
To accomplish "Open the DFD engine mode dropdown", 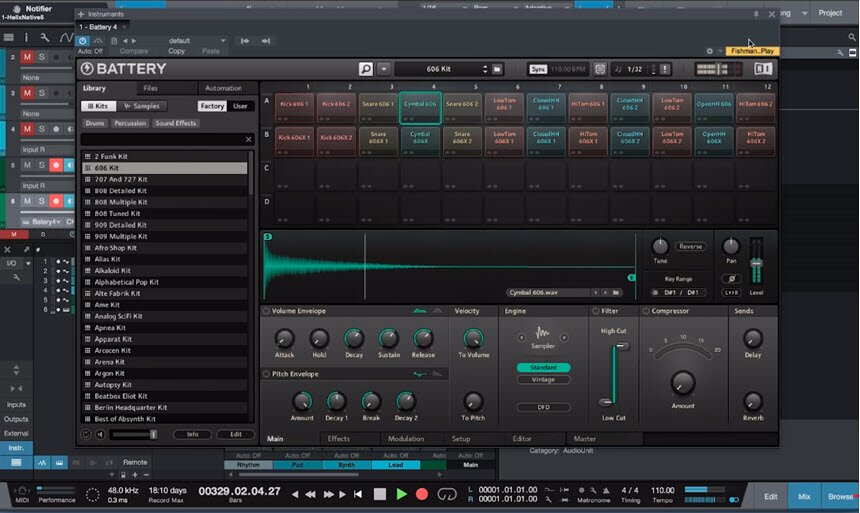I will [543, 407].
